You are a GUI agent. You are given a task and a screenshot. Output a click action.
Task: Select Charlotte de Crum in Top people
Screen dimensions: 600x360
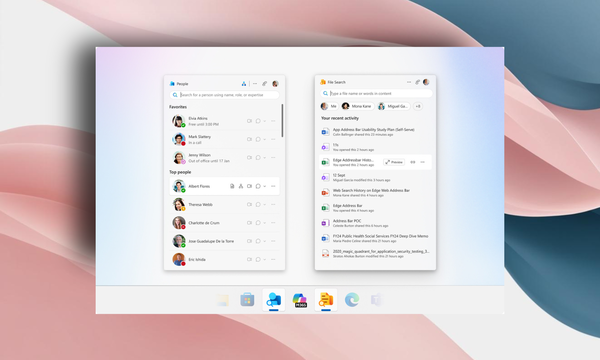pyautogui.click(x=224, y=223)
